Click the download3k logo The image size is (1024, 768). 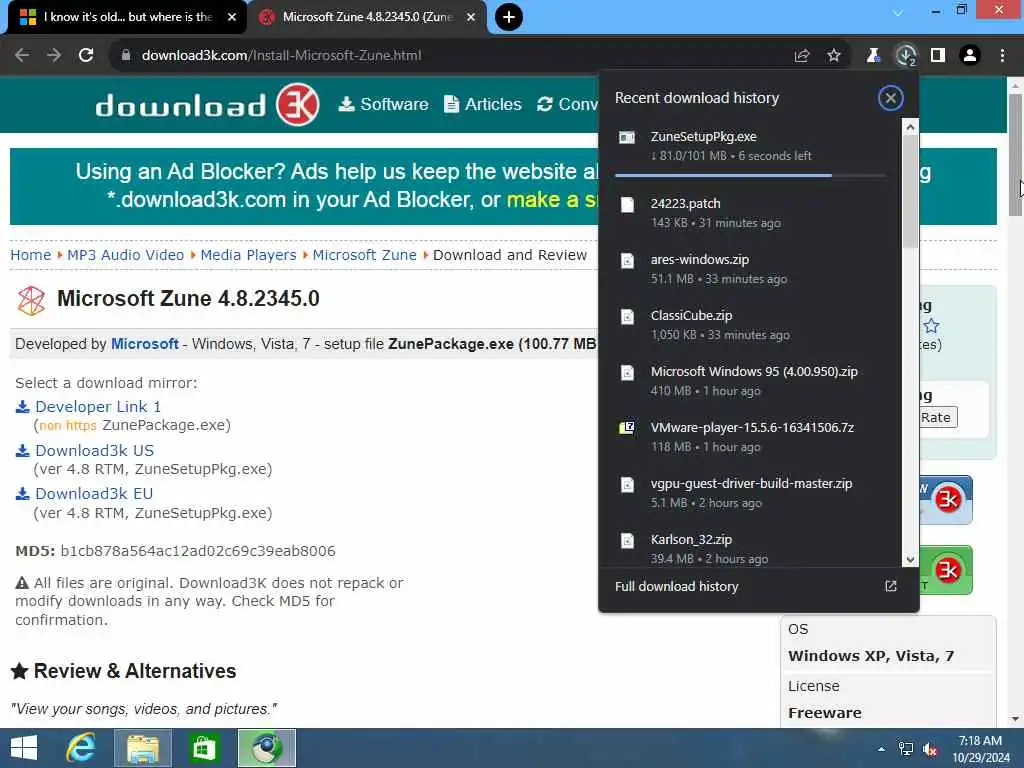point(208,104)
